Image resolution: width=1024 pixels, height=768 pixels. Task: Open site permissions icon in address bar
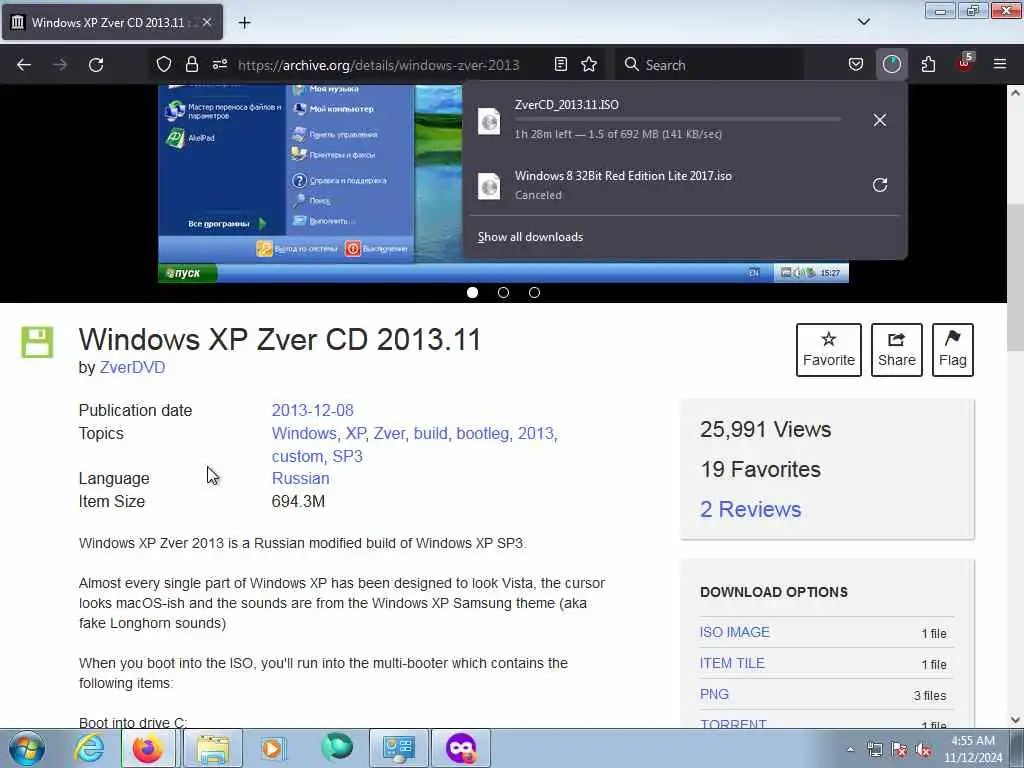(x=219, y=64)
